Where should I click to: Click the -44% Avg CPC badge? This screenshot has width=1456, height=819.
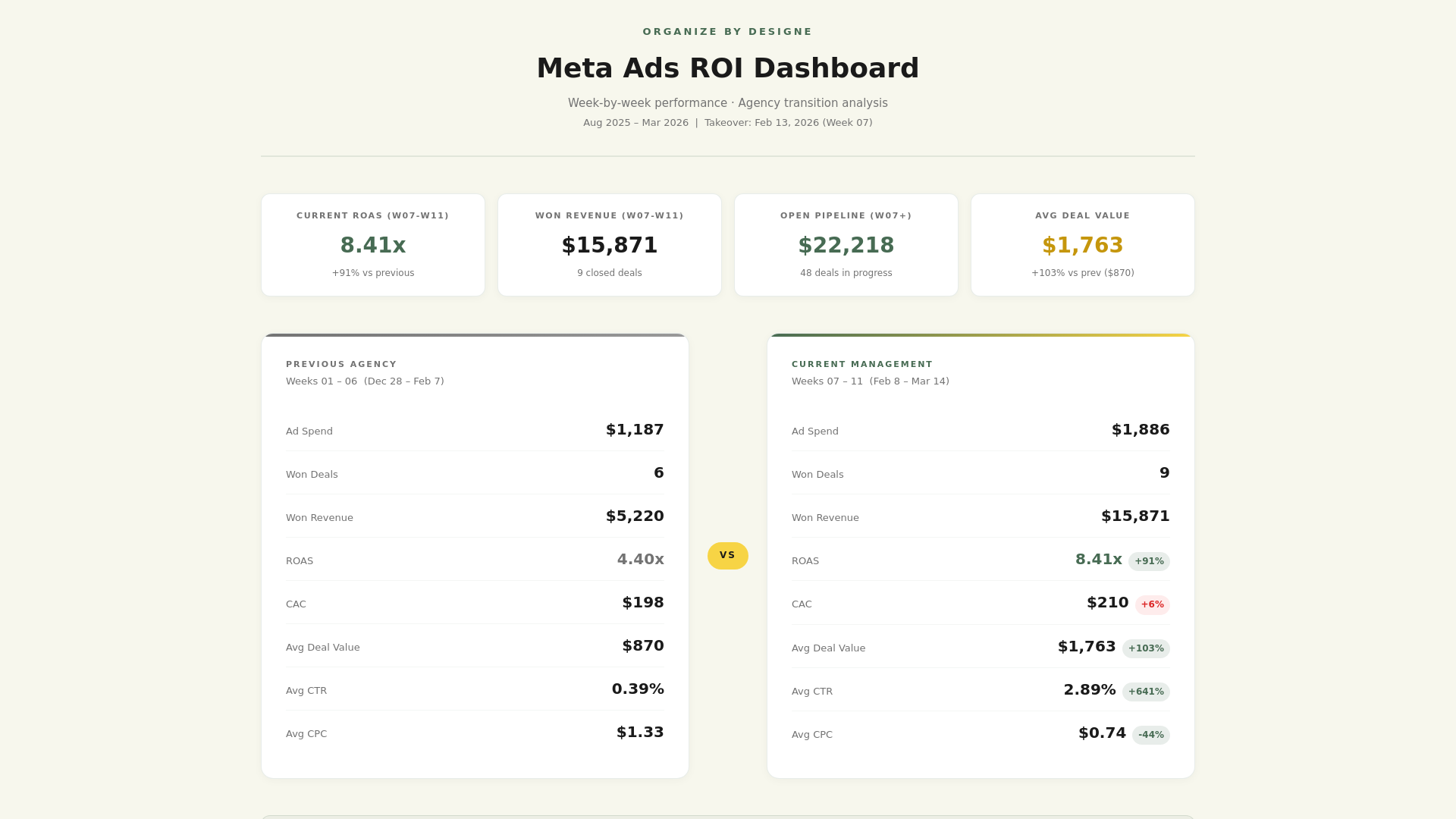(1151, 735)
